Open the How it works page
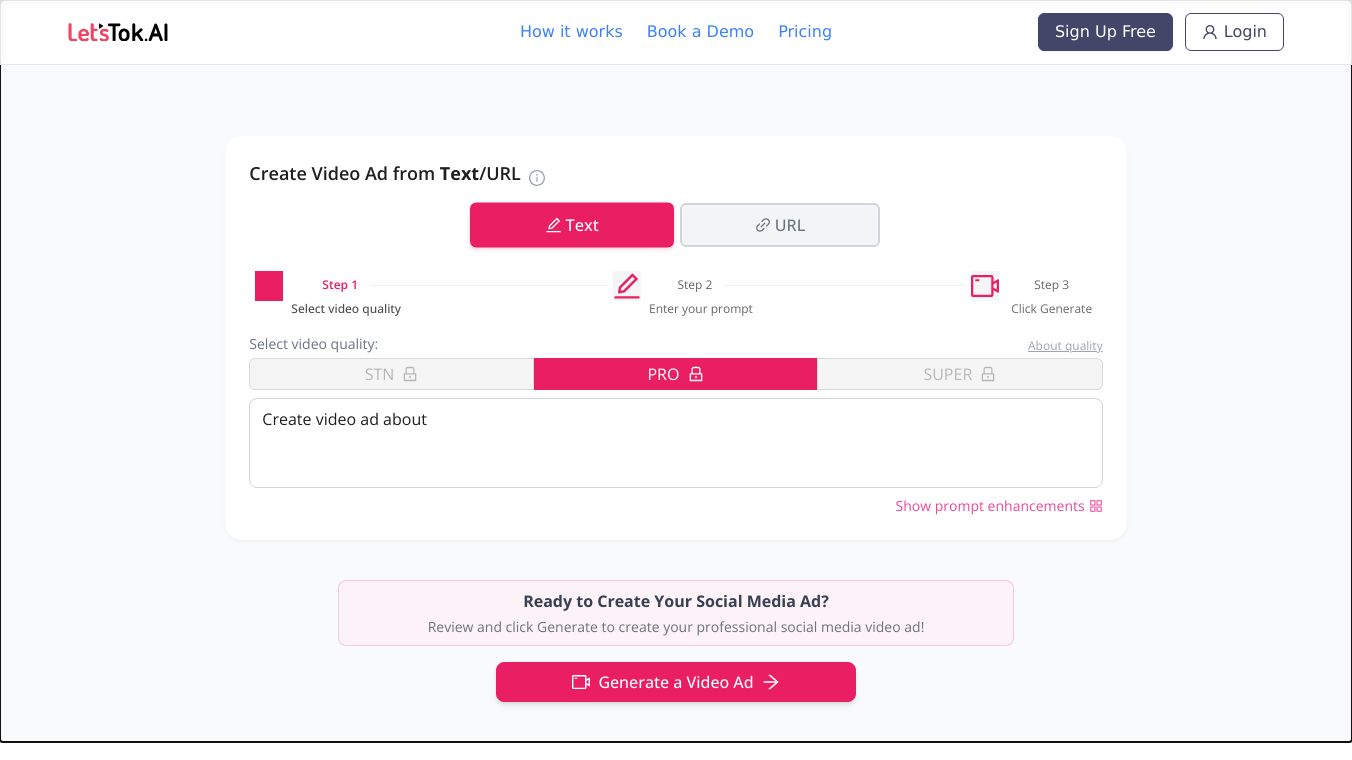Screen dimensions: 1352x760 click(x=571, y=32)
